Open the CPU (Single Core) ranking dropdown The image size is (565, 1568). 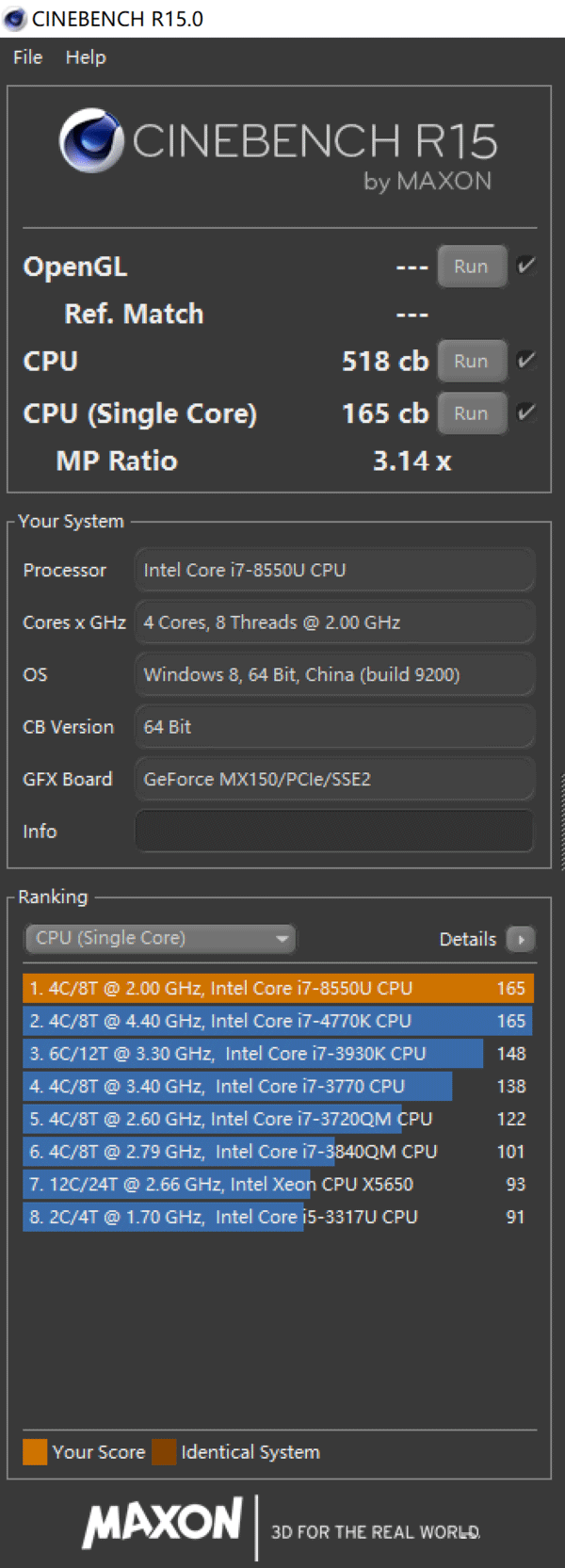pyautogui.click(x=160, y=938)
